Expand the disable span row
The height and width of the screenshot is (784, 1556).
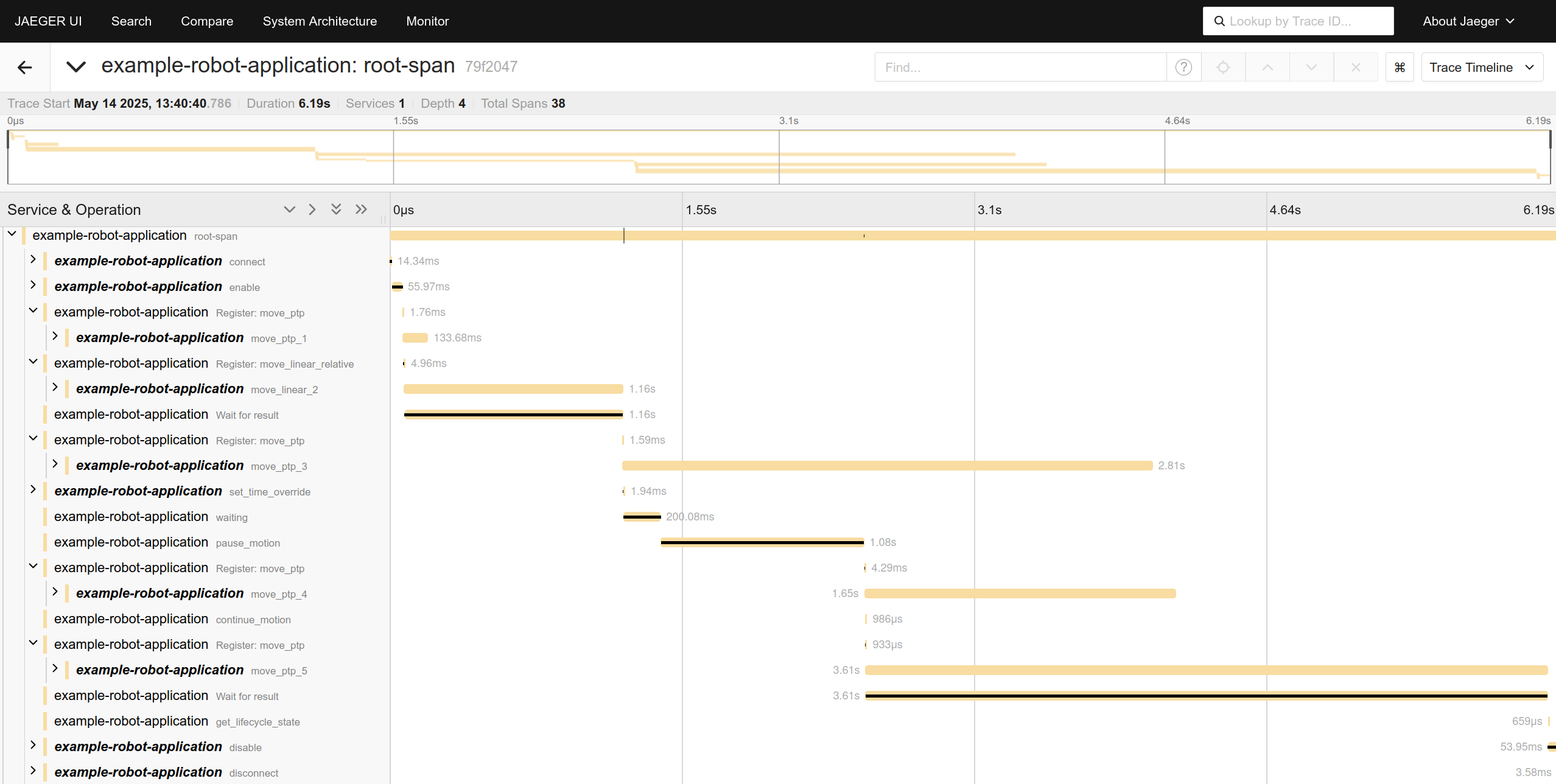33,746
